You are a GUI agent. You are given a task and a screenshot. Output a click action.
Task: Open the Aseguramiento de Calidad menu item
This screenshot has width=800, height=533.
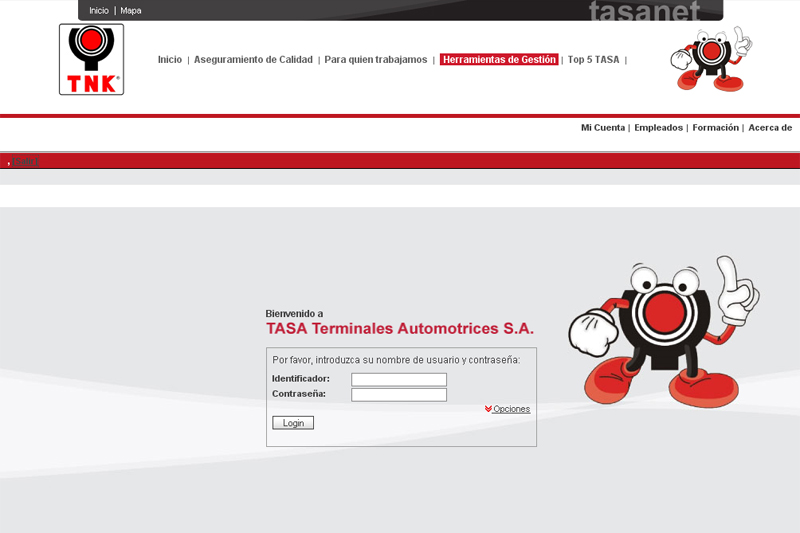253,60
